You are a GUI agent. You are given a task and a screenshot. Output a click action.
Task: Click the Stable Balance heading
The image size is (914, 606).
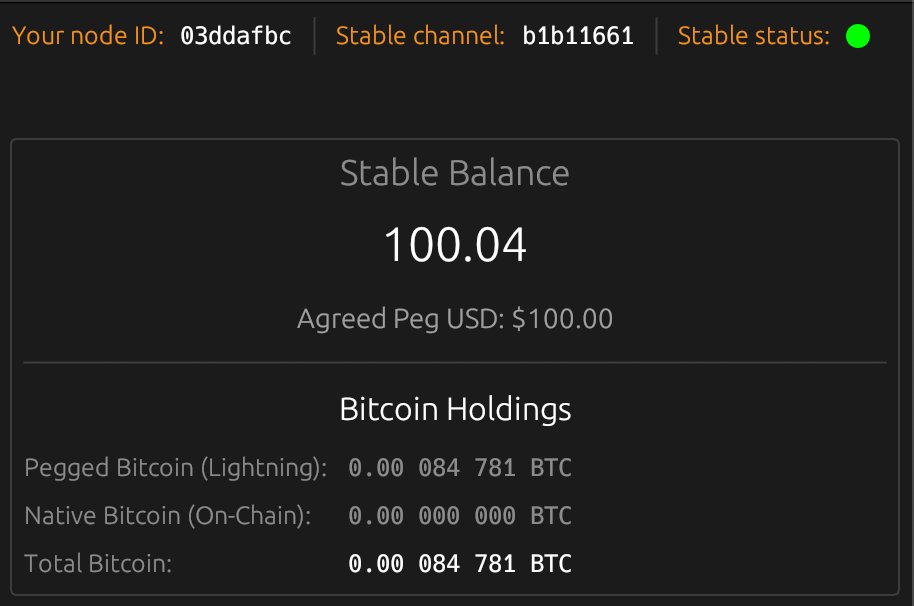(455, 173)
